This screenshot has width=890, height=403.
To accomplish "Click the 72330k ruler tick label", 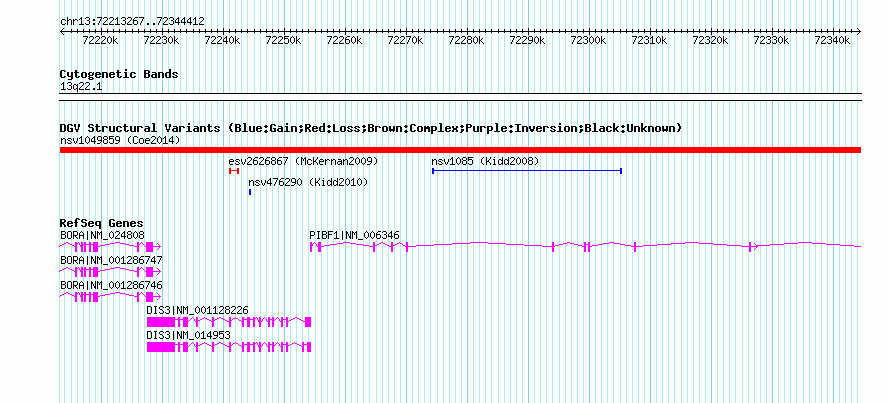I will pos(771,40).
